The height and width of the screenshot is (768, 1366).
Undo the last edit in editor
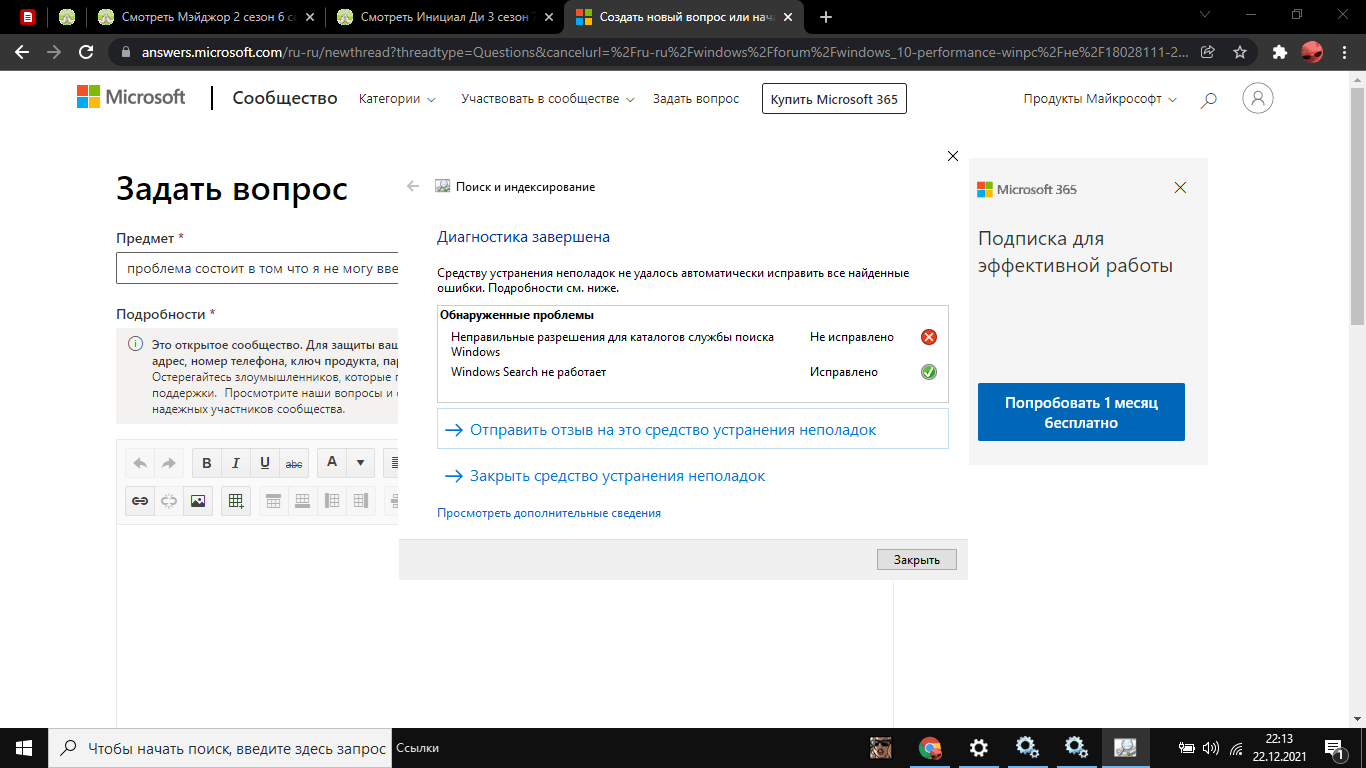(x=140, y=463)
